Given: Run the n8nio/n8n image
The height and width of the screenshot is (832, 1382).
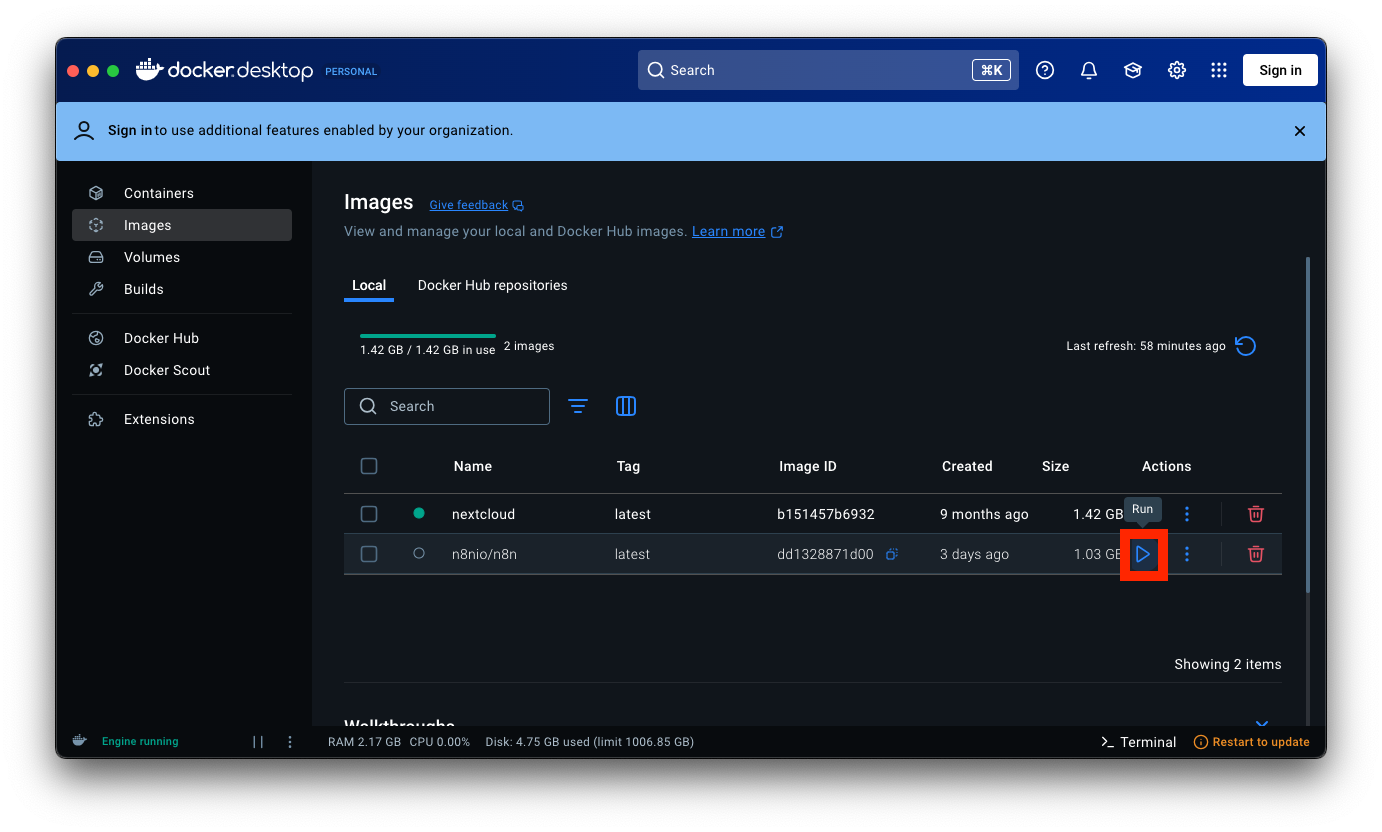Looking at the screenshot, I should 1143,554.
